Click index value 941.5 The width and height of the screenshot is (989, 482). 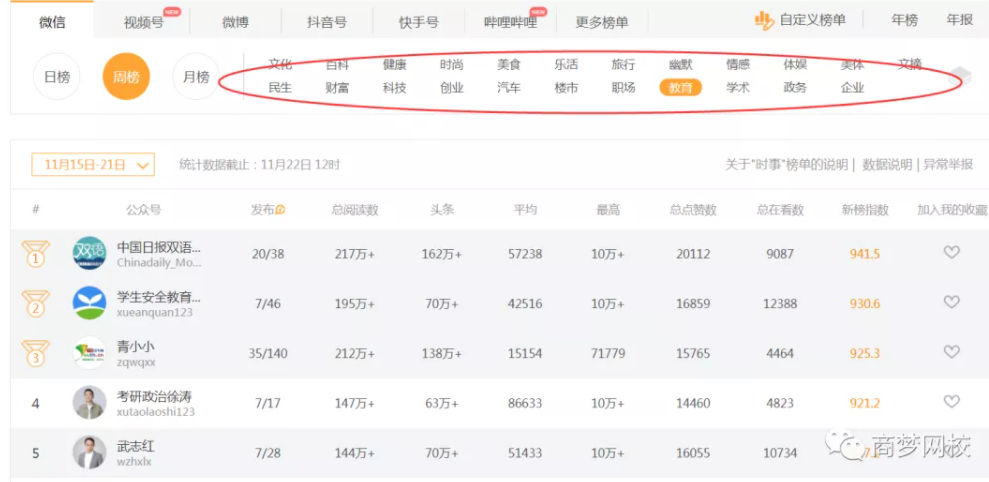coord(865,254)
